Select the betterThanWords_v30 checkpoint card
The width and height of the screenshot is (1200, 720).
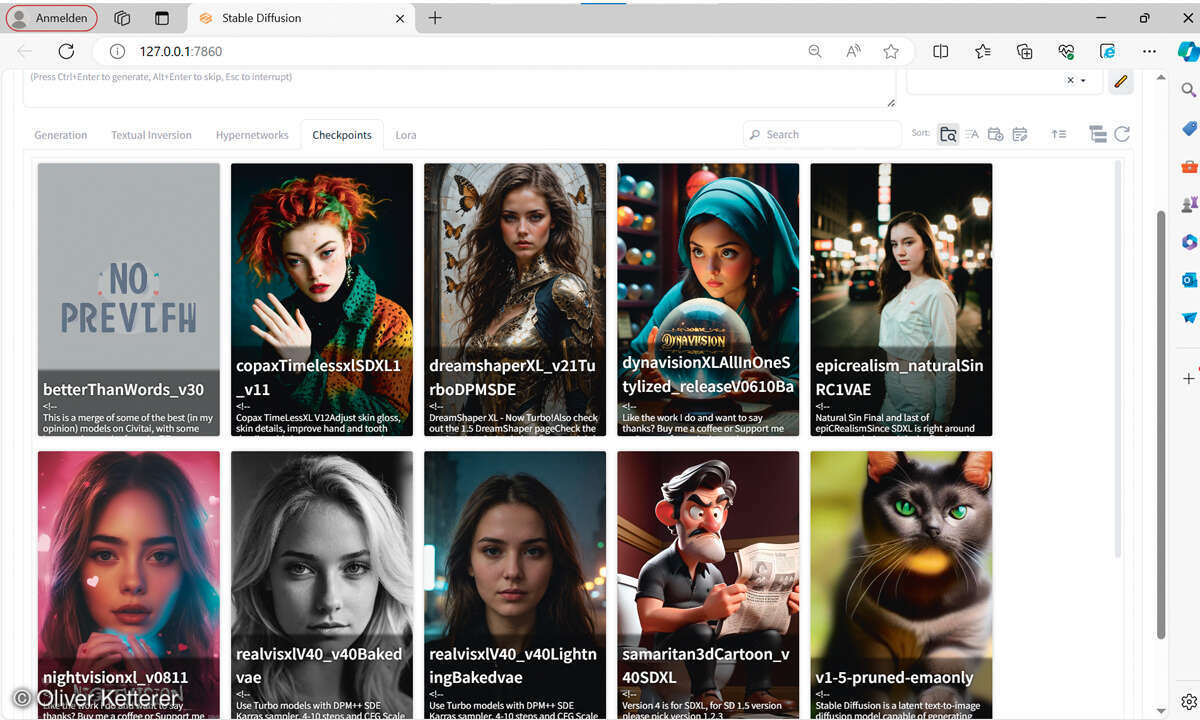[129, 300]
